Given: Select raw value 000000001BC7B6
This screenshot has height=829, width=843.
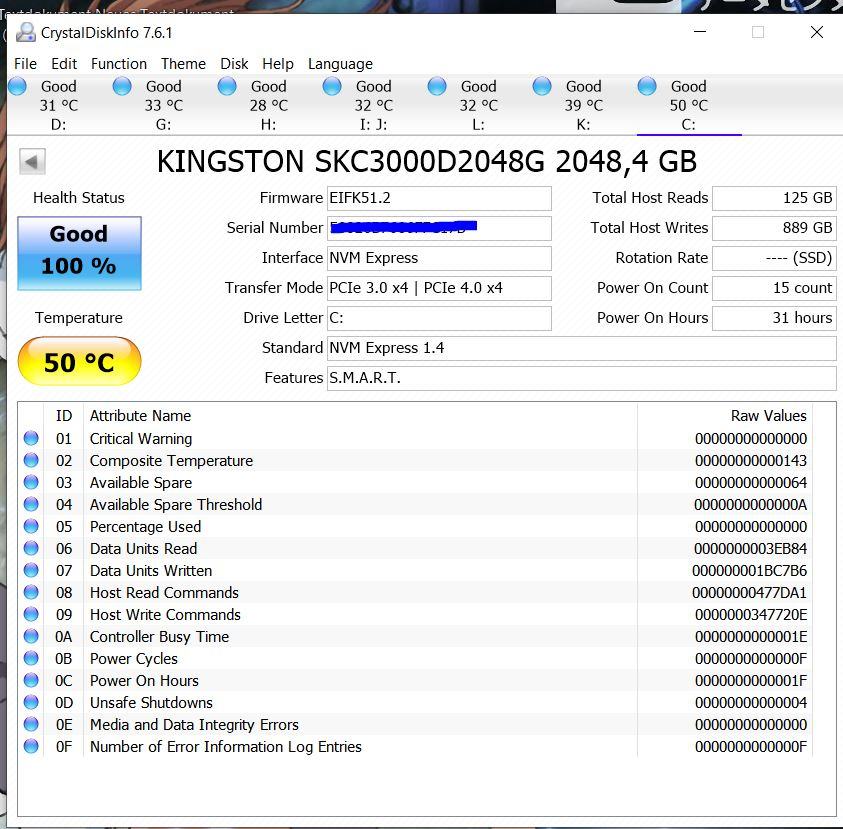Looking at the screenshot, I should click(x=749, y=571).
